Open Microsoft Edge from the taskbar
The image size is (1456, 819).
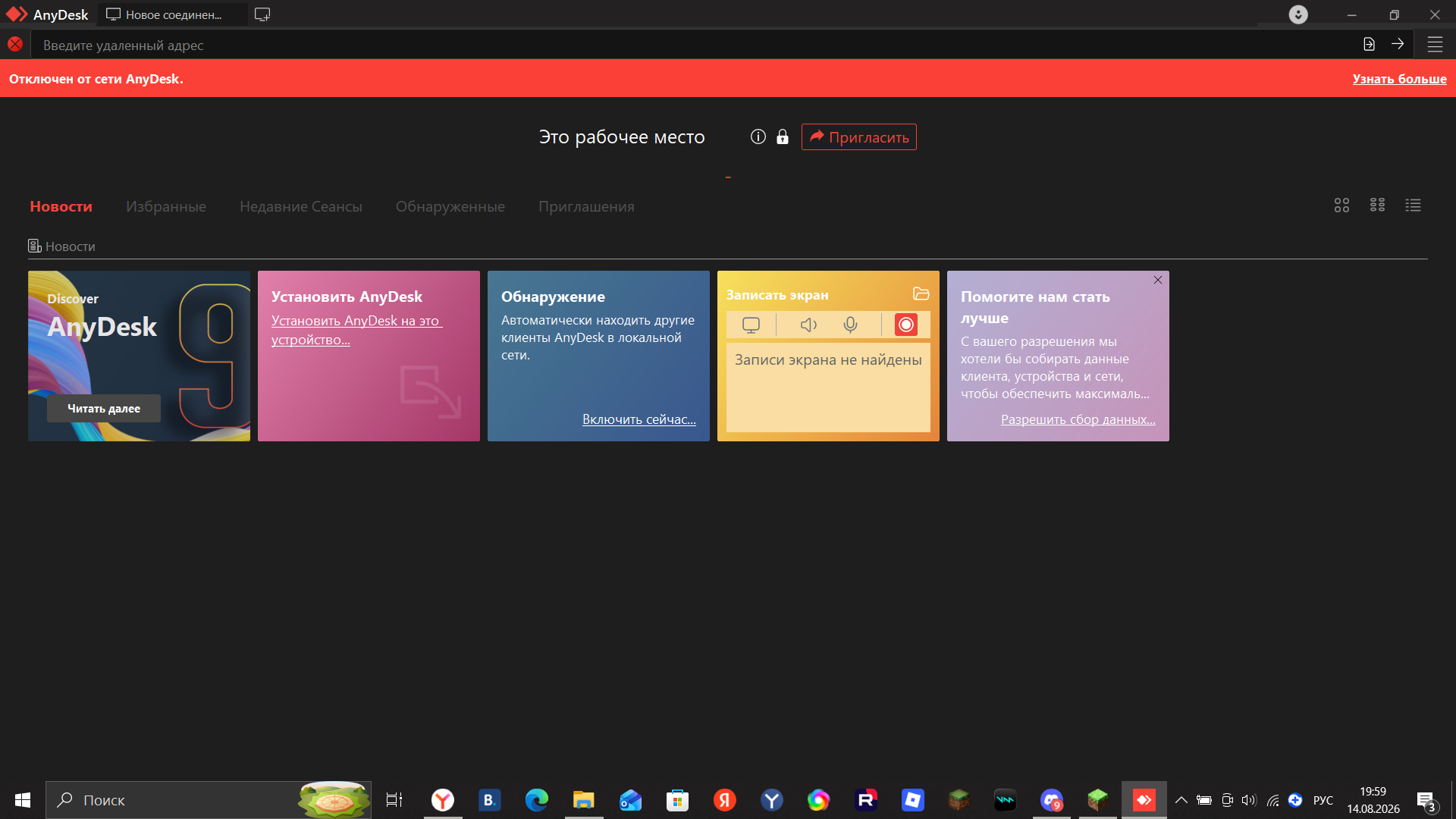pyautogui.click(x=536, y=800)
